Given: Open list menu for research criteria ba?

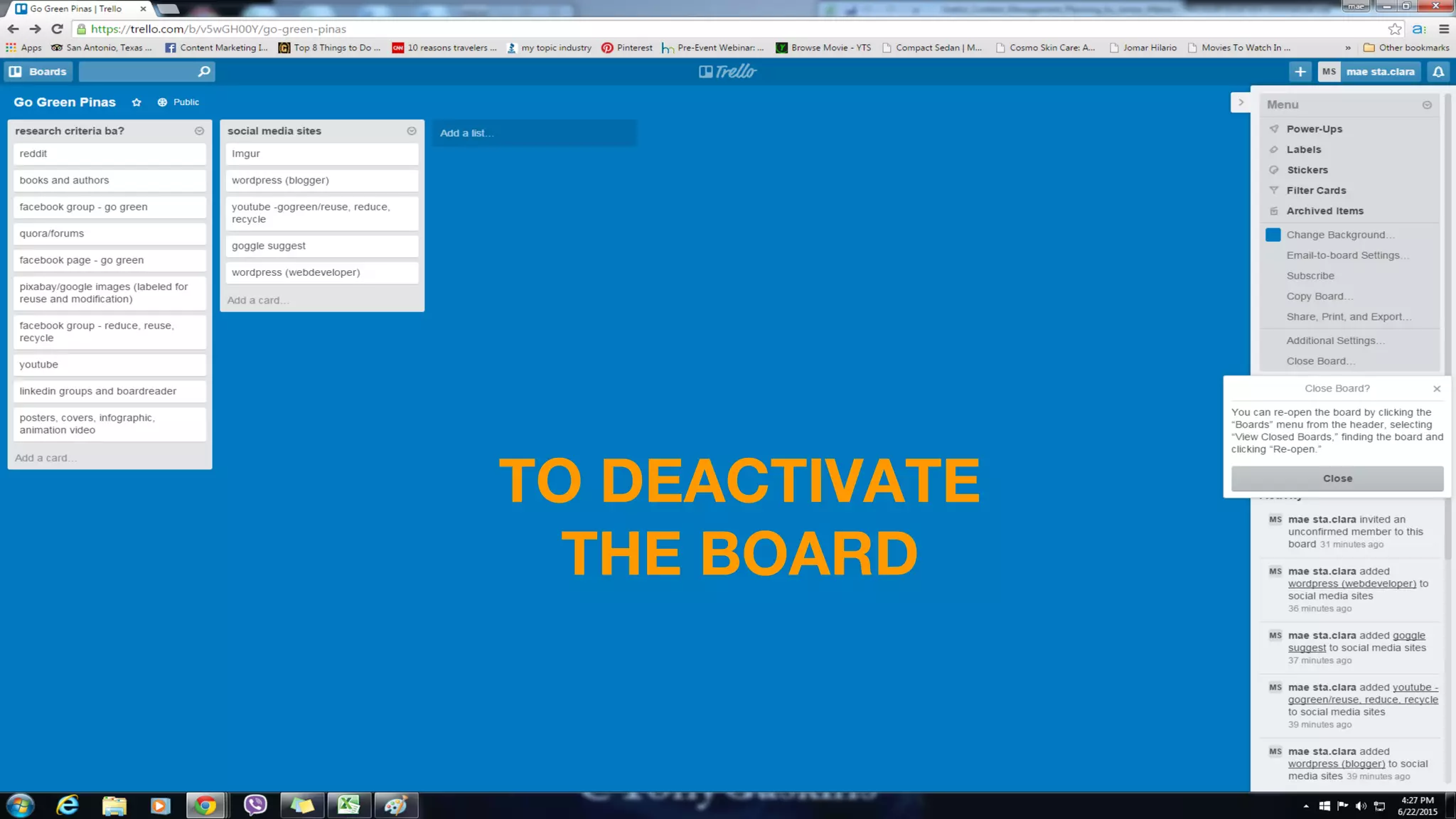Looking at the screenshot, I should (x=199, y=131).
